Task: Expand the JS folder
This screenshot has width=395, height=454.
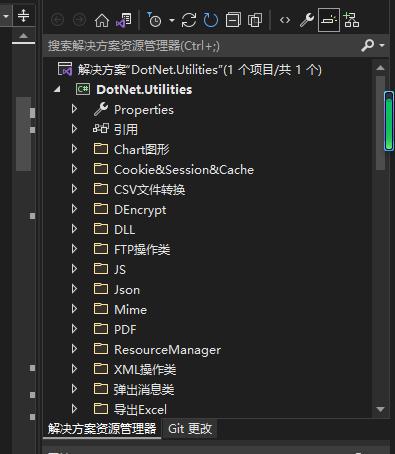Action: coord(74,269)
